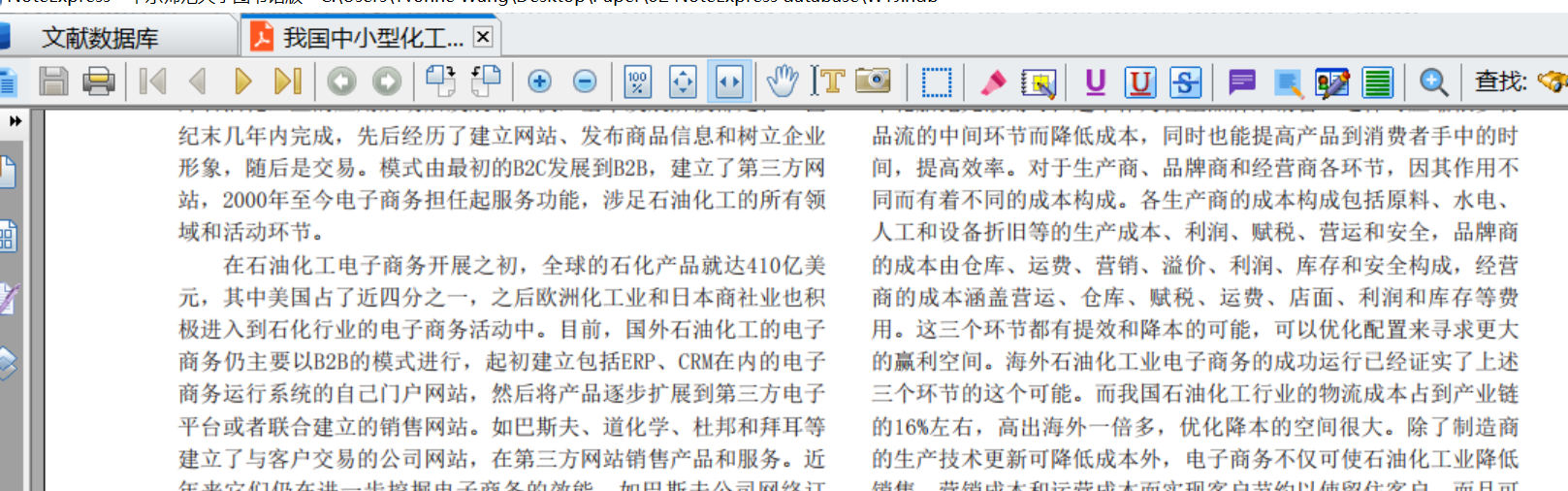Viewport: 1568px width, 491px height.
Task: Zoom in with the blue plus icon
Action: 540,82
